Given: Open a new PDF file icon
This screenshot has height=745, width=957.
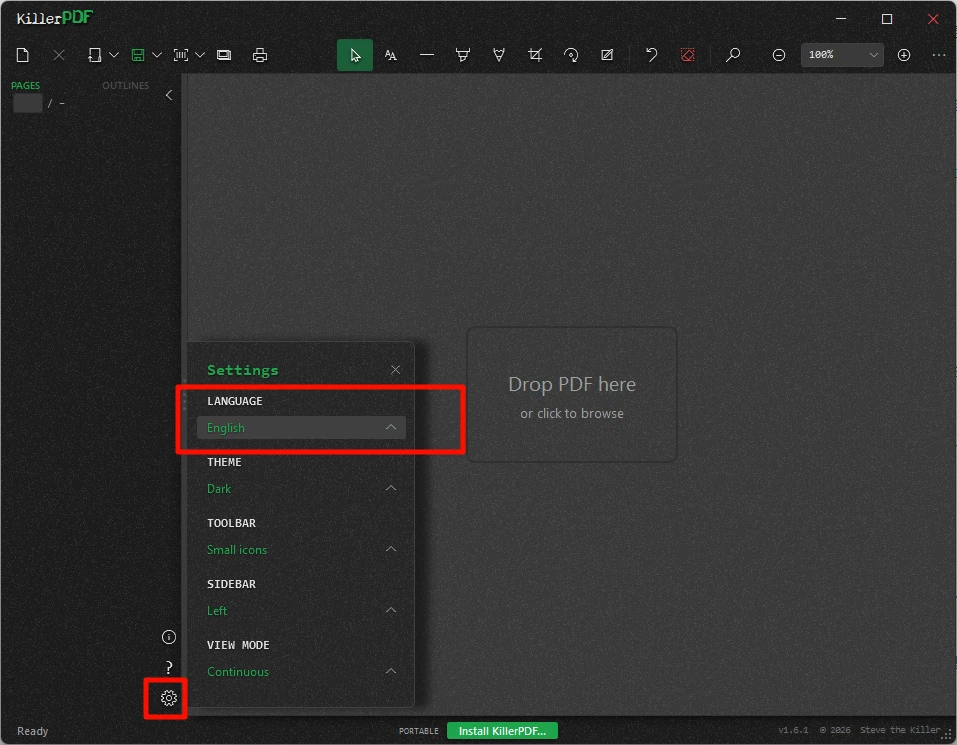Looking at the screenshot, I should coord(23,55).
